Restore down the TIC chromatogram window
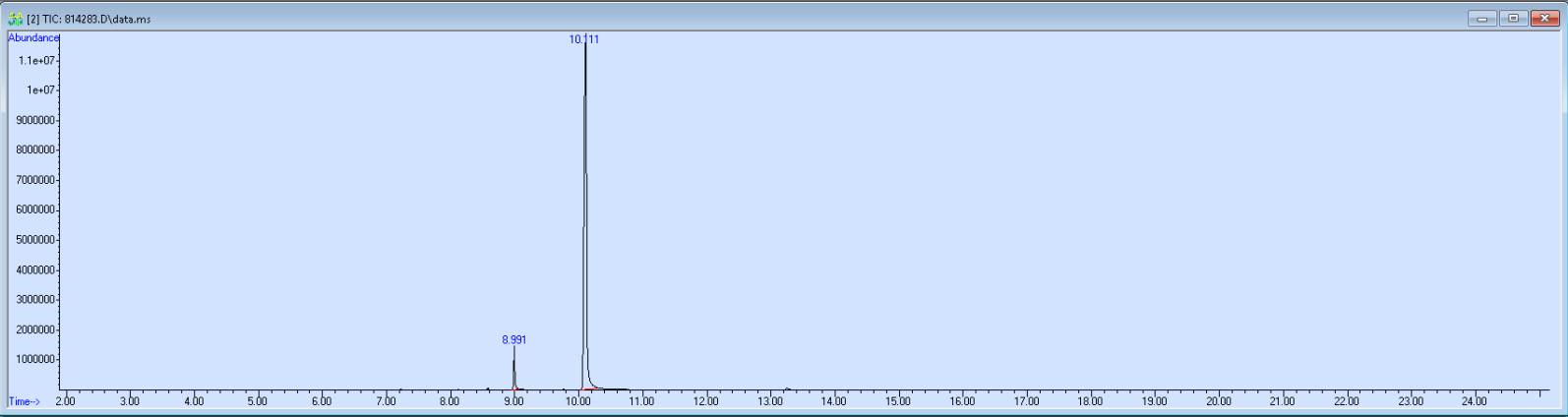Viewport: 1568px width, 417px height. 1513,18
